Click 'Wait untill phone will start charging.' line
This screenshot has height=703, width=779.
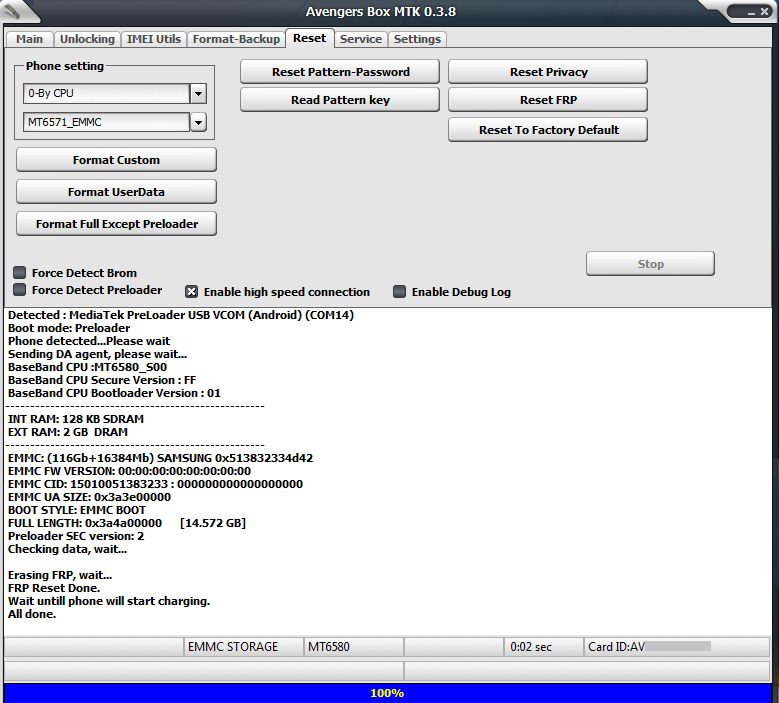pyautogui.click(x=109, y=601)
